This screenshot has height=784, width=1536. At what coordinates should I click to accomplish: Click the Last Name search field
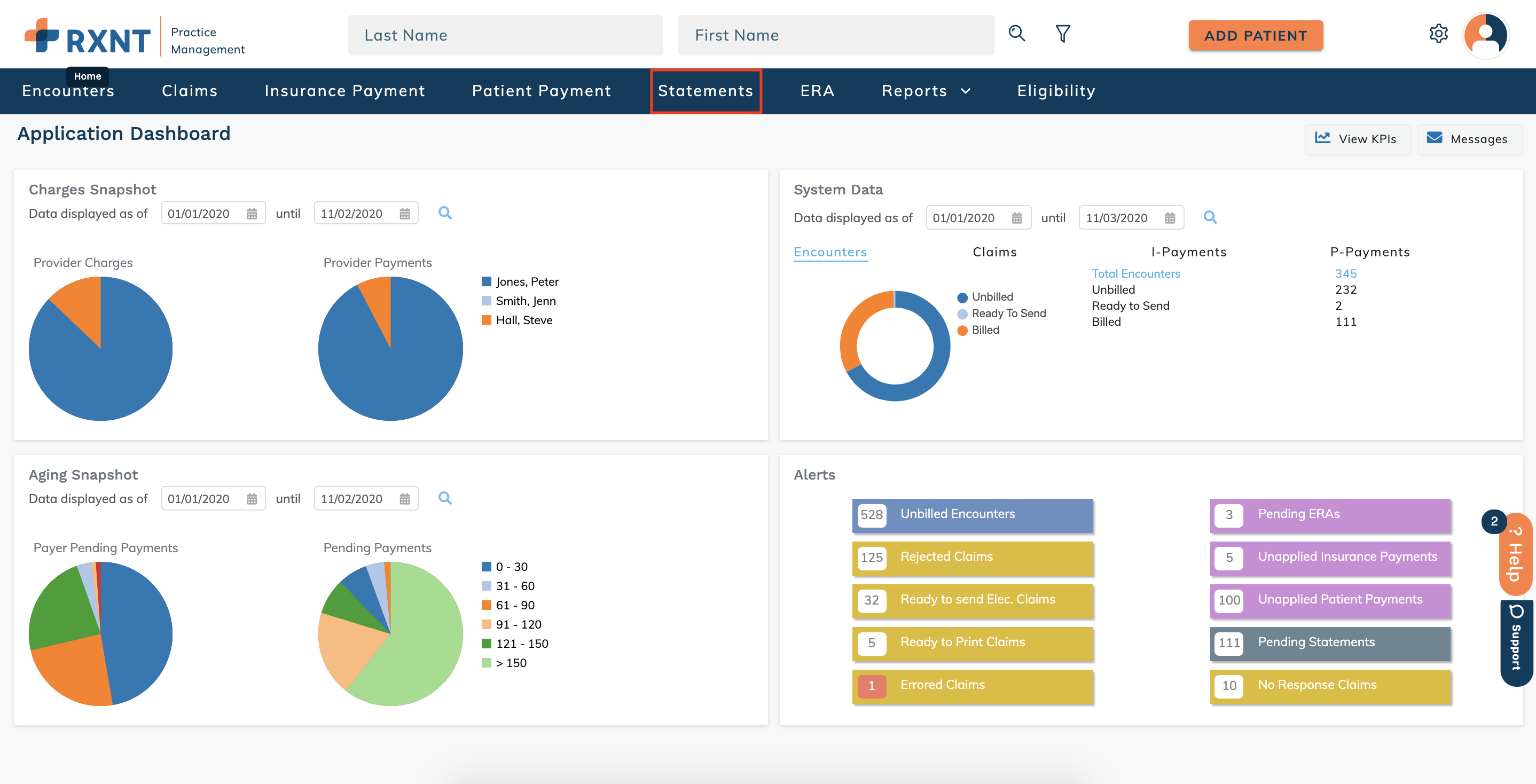click(505, 36)
